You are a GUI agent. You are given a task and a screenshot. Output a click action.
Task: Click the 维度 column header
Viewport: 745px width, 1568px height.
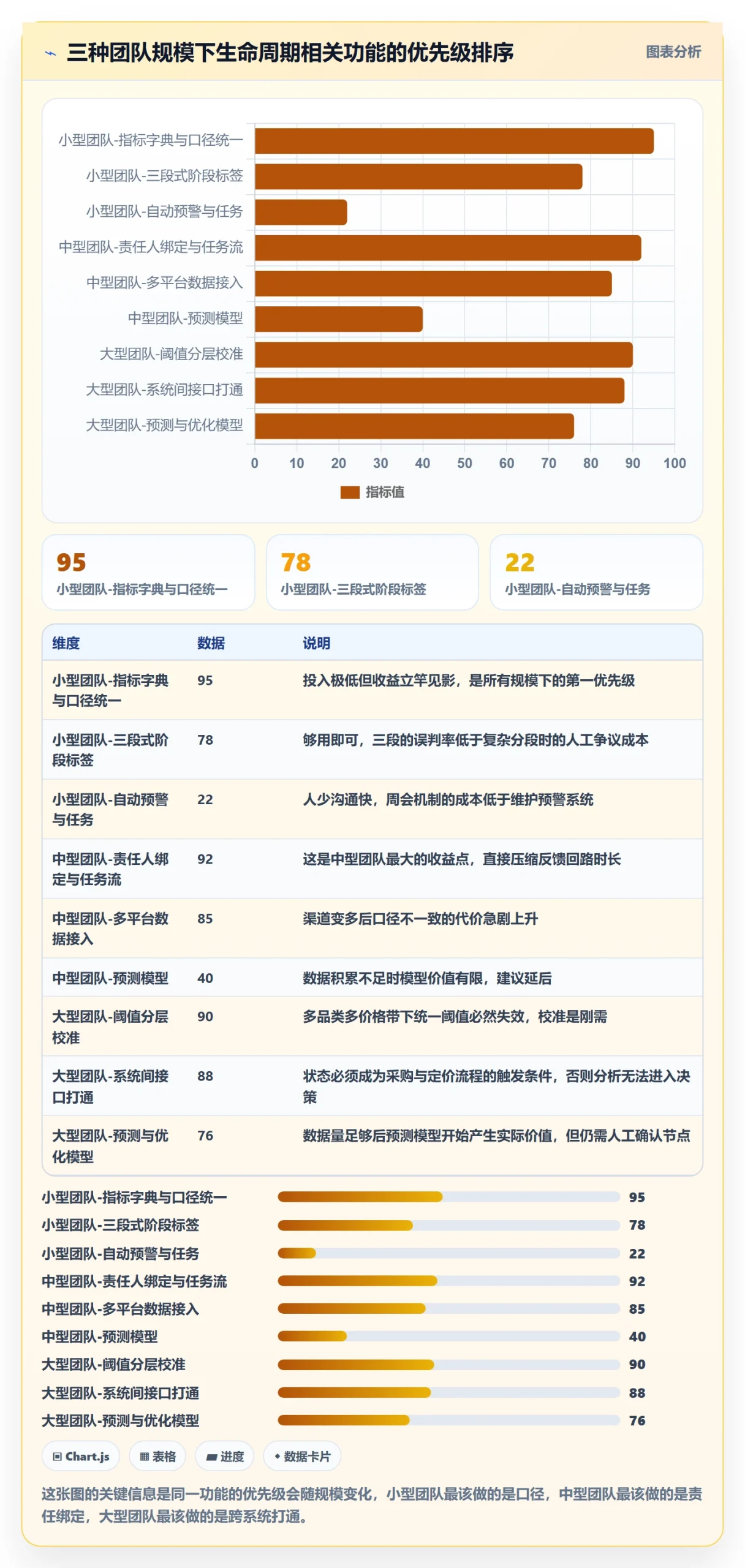point(66,643)
